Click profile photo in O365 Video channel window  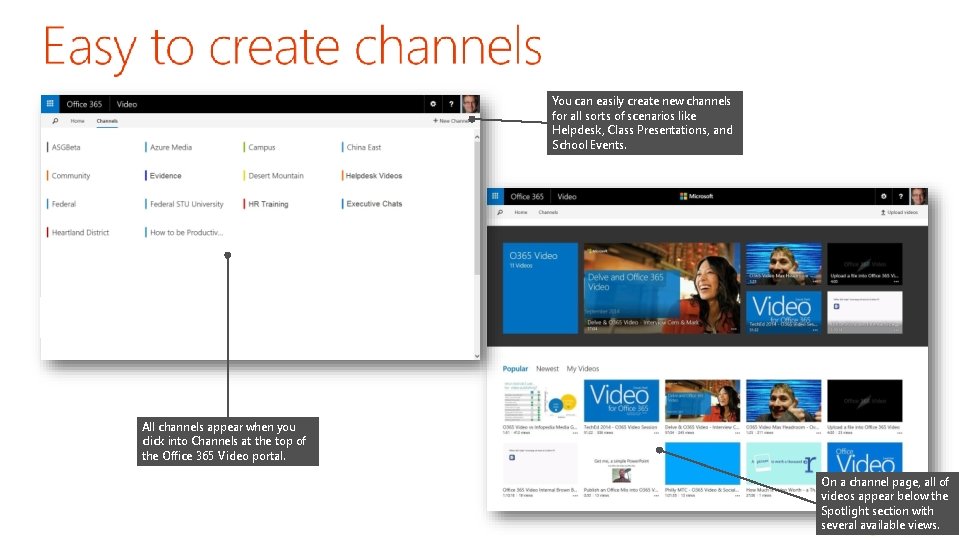[x=919, y=196]
